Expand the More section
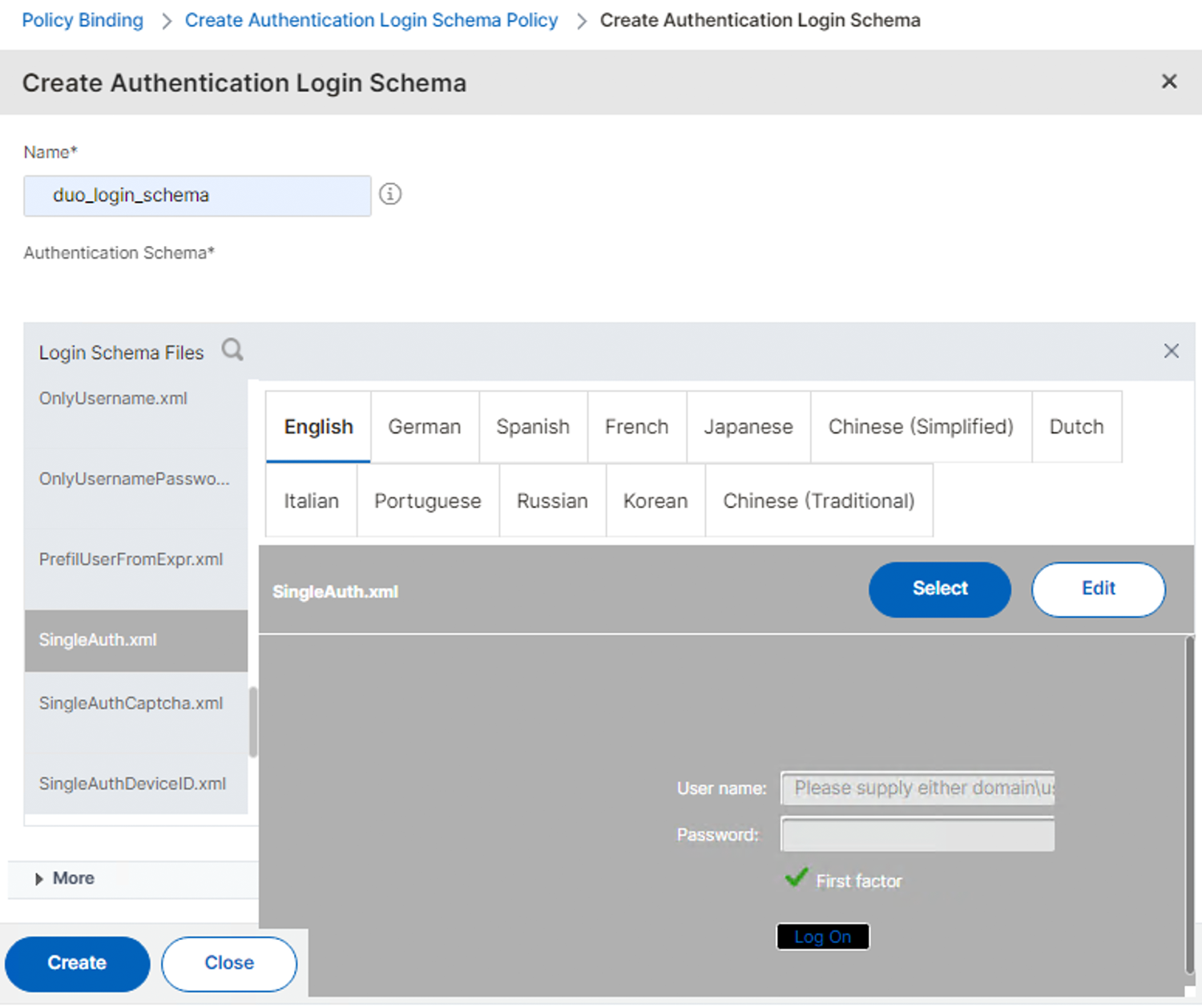 coord(64,878)
